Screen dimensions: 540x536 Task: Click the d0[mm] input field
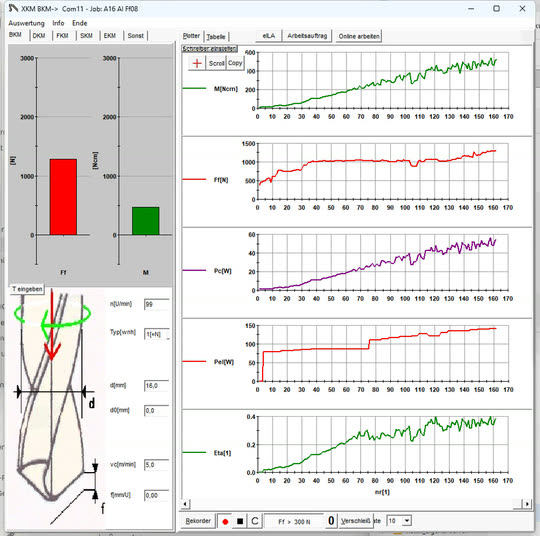point(157,410)
